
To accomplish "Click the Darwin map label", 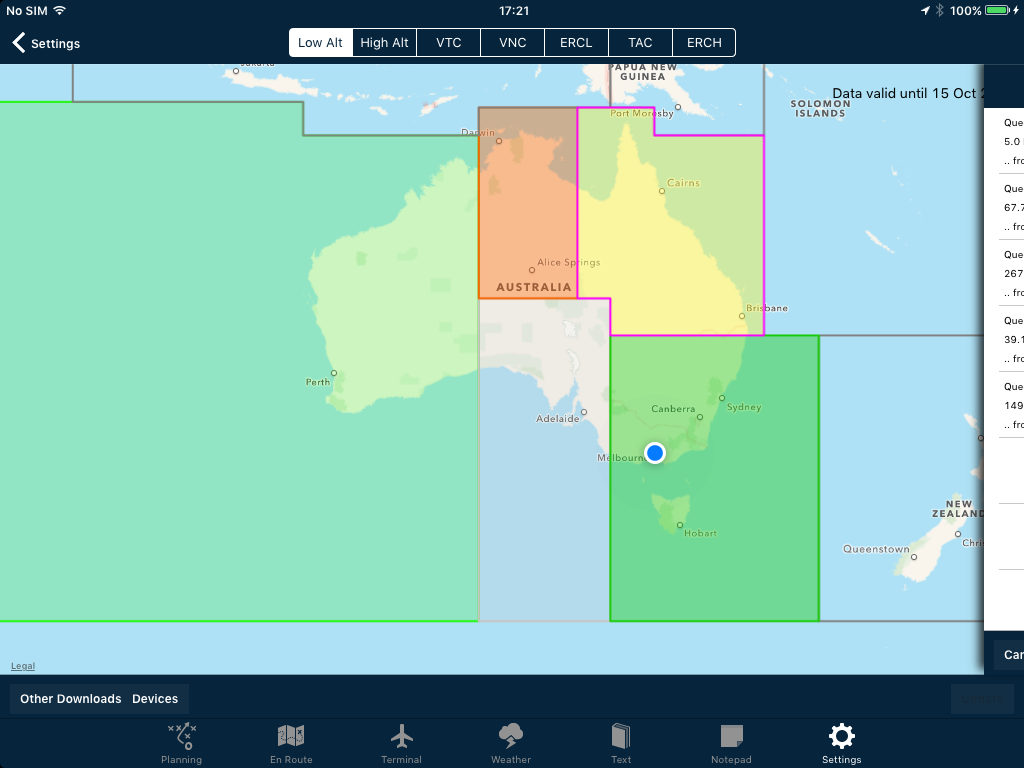I will click(478, 132).
